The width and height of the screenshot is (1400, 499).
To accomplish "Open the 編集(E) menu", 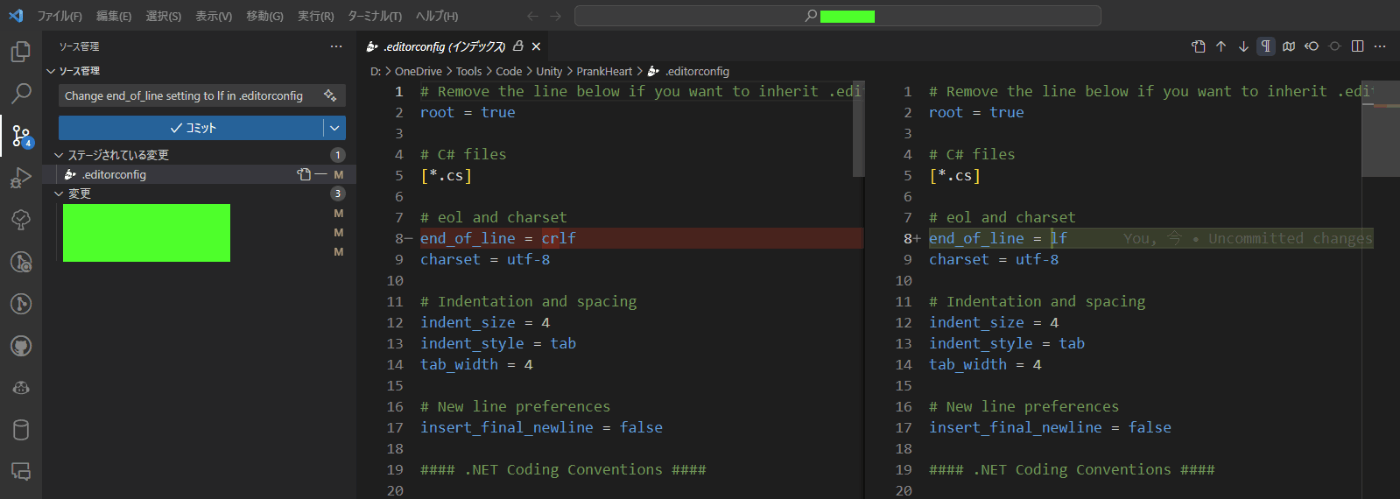I will (x=114, y=16).
